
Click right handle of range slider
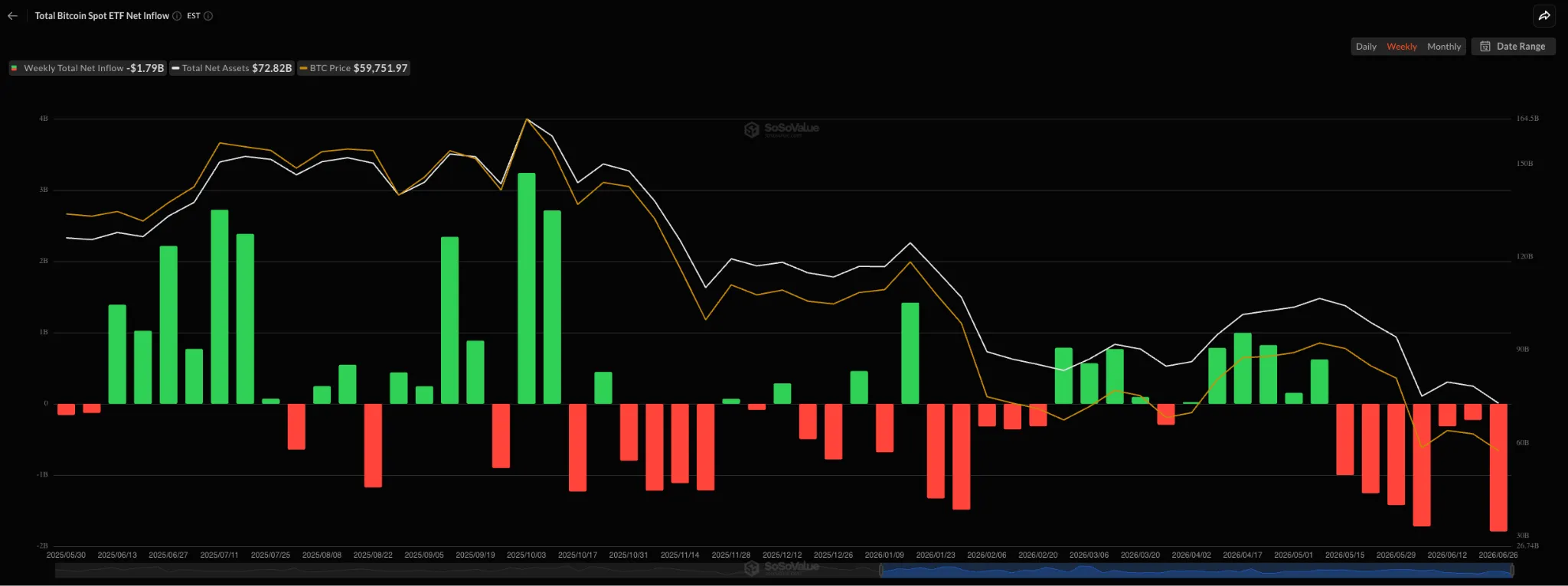coord(1512,570)
